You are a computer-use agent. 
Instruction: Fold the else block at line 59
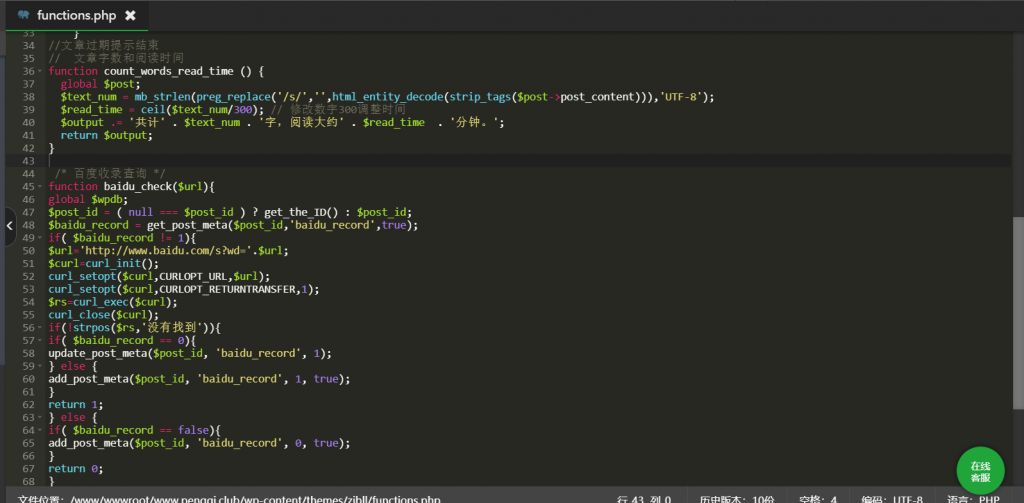coord(40,366)
